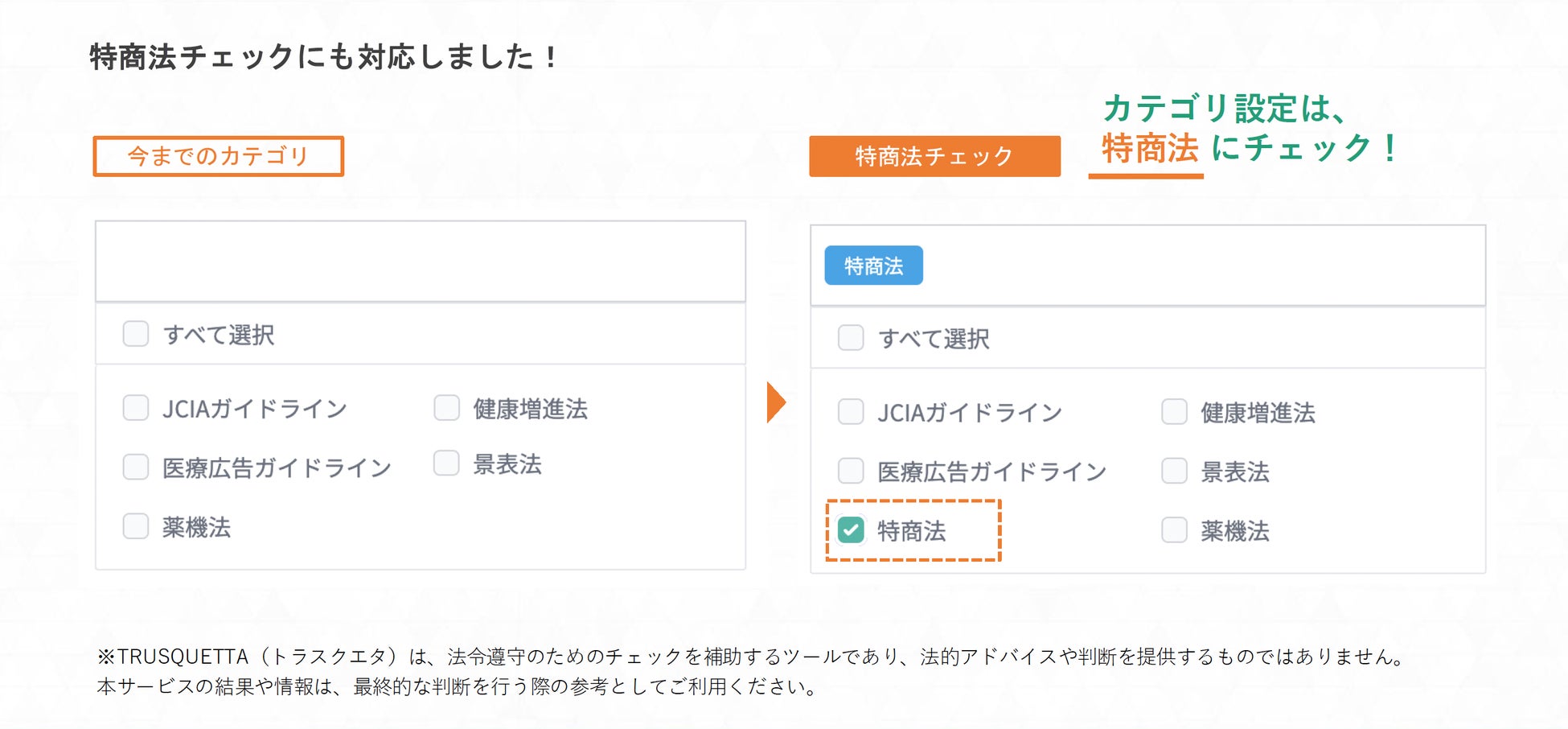Toggle 薬機法 in the 今までのカテゴリ panel
Image resolution: width=1568 pixels, height=729 pixels.
click(x=136, y=526)
